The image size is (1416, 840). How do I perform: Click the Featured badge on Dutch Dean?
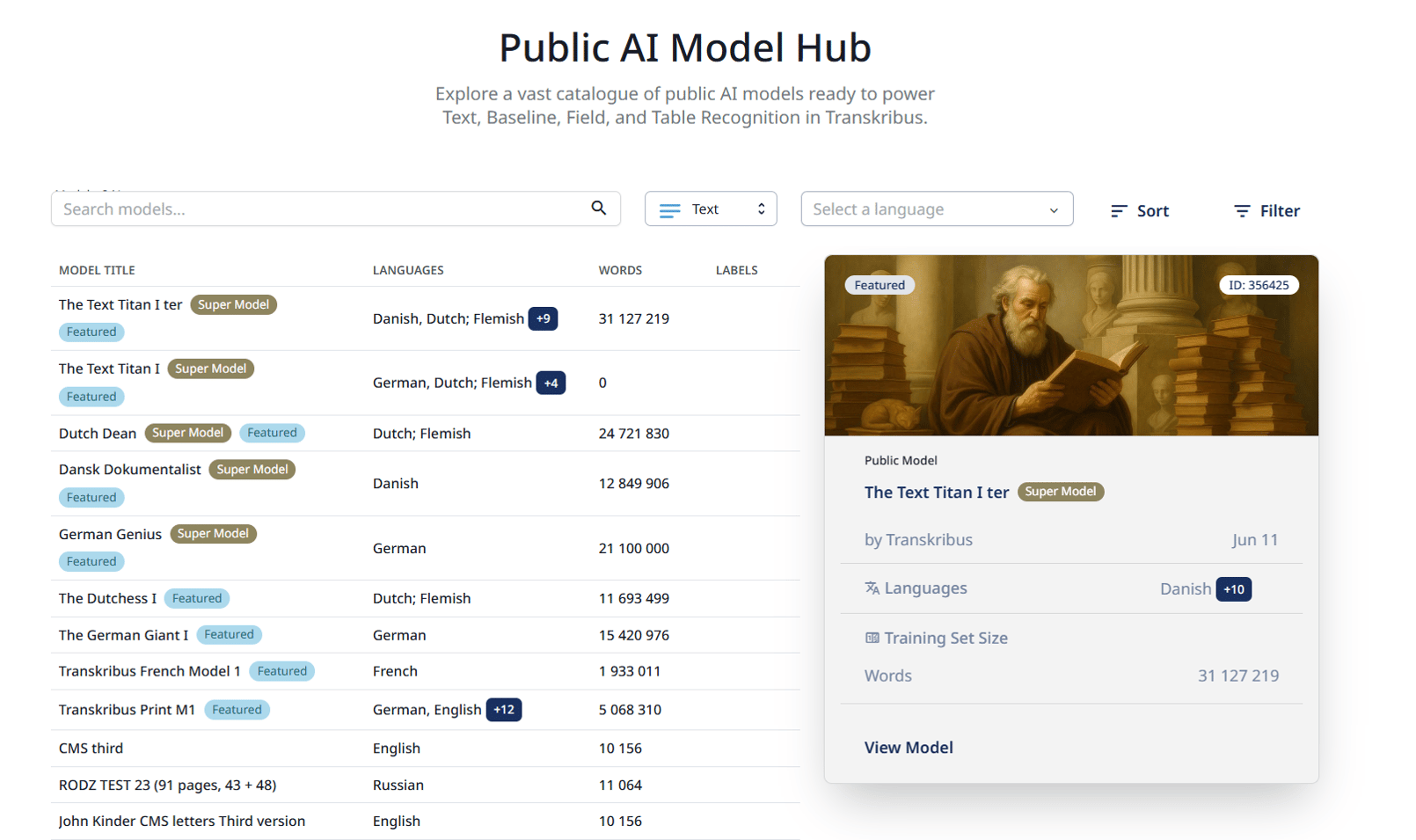pos(272,433)
